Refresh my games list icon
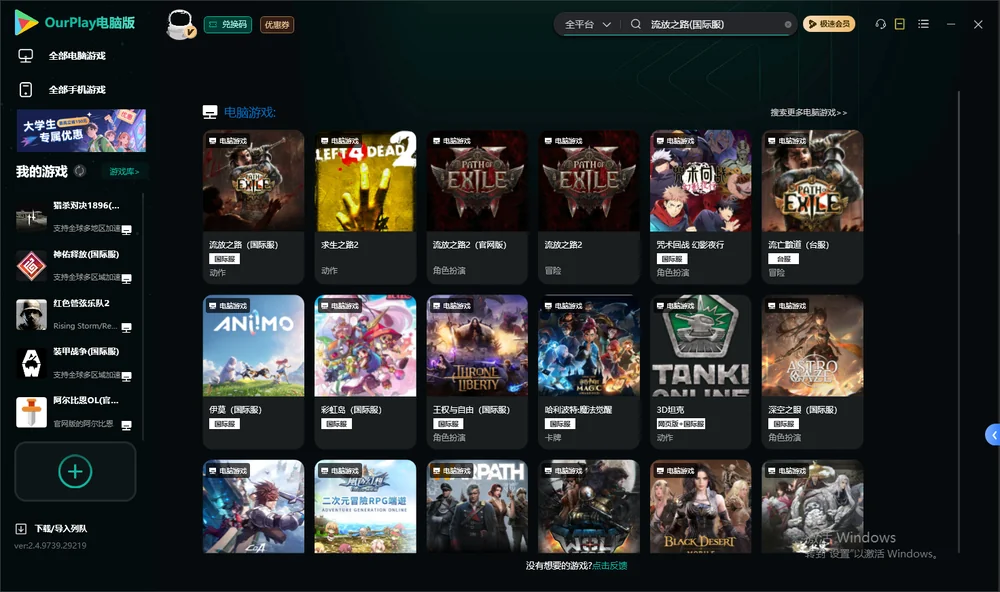The height and width of the screenshot is (592, 1000). click(x=80, y=171)
